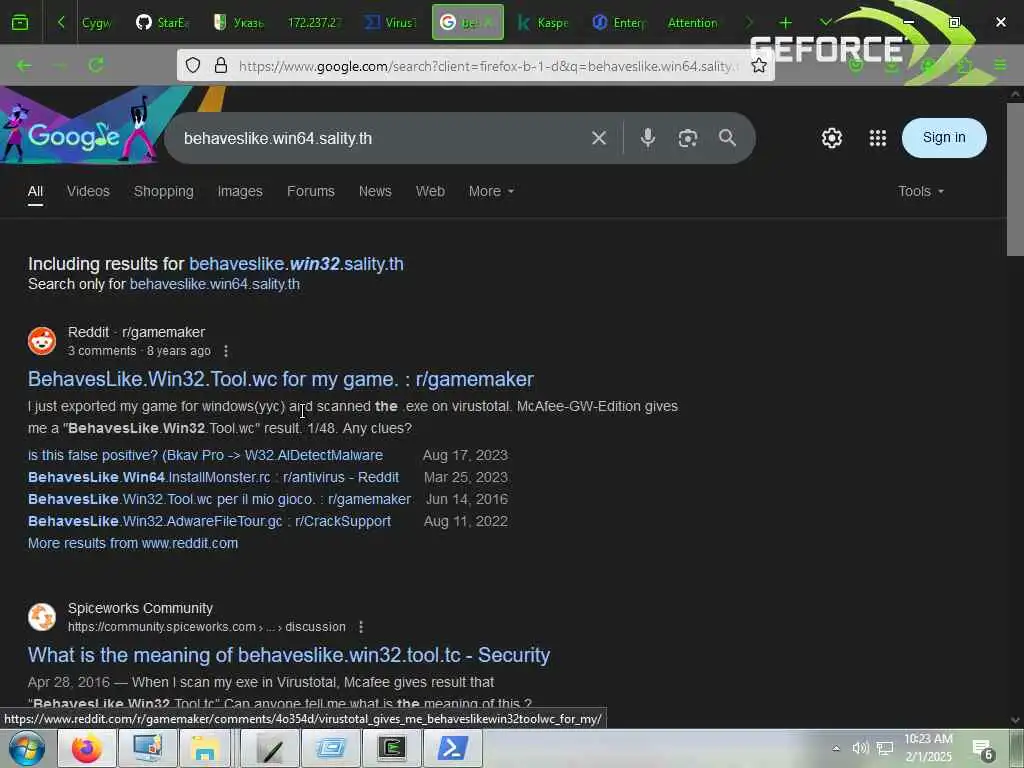Click the Reddit favicon of first result

[x=42, y=341]
